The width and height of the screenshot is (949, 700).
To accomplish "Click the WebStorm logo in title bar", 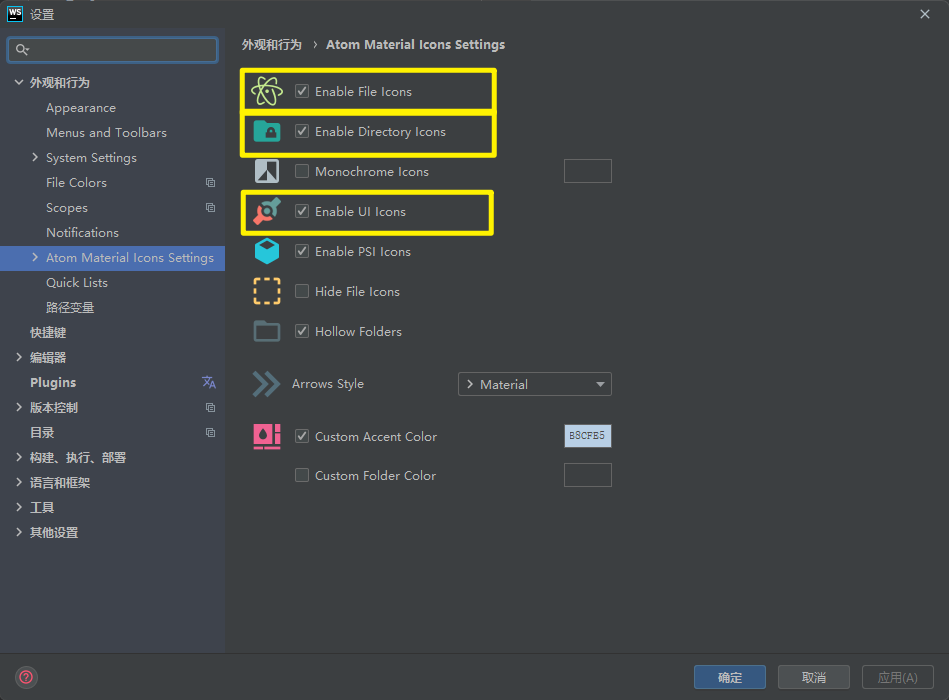I will [15, 14].
